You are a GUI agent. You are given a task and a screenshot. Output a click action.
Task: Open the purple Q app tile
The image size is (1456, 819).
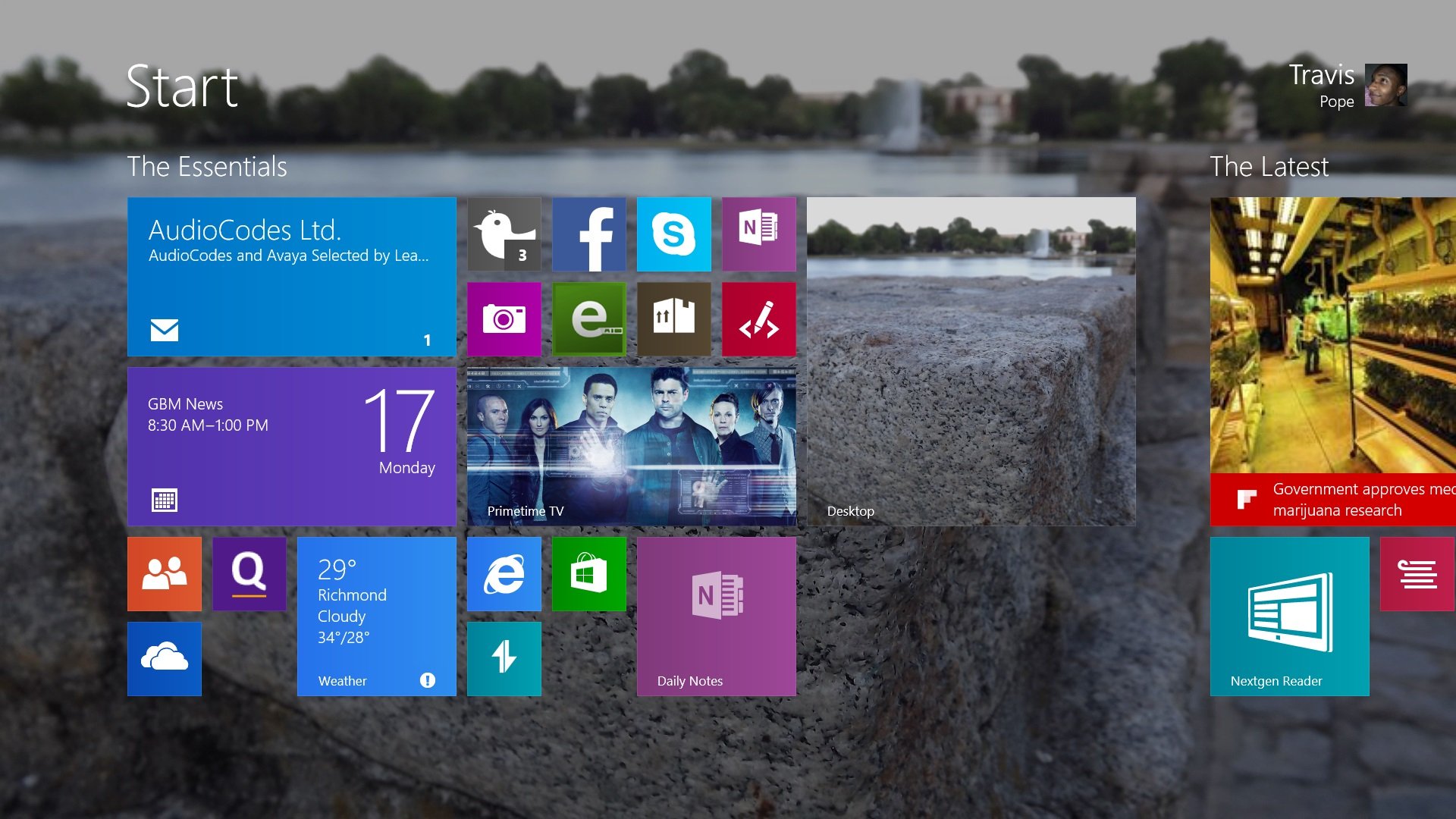point(249,574)
